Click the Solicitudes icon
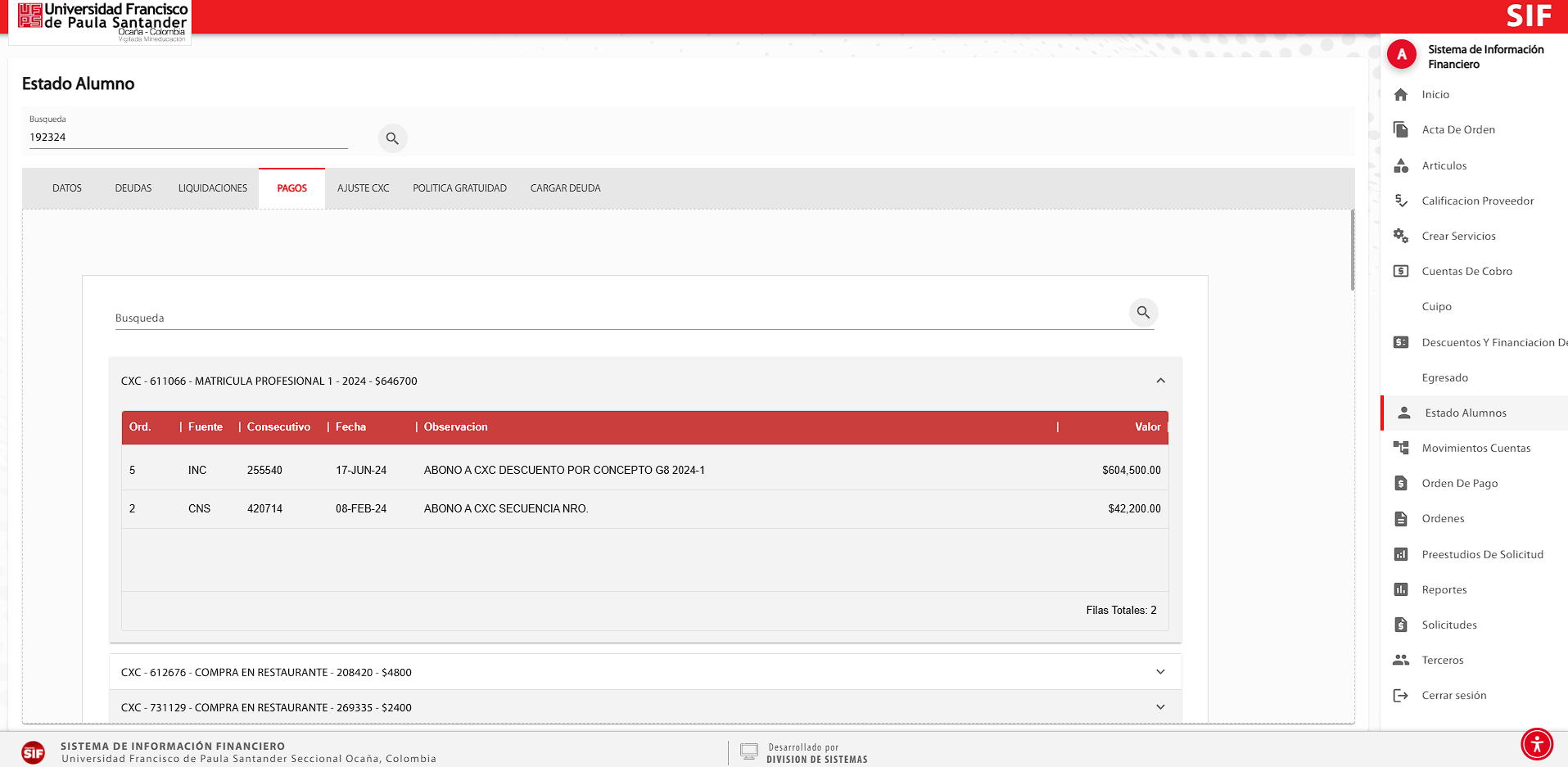Viewport: 1568px width, 767px height. (1401, 625)
